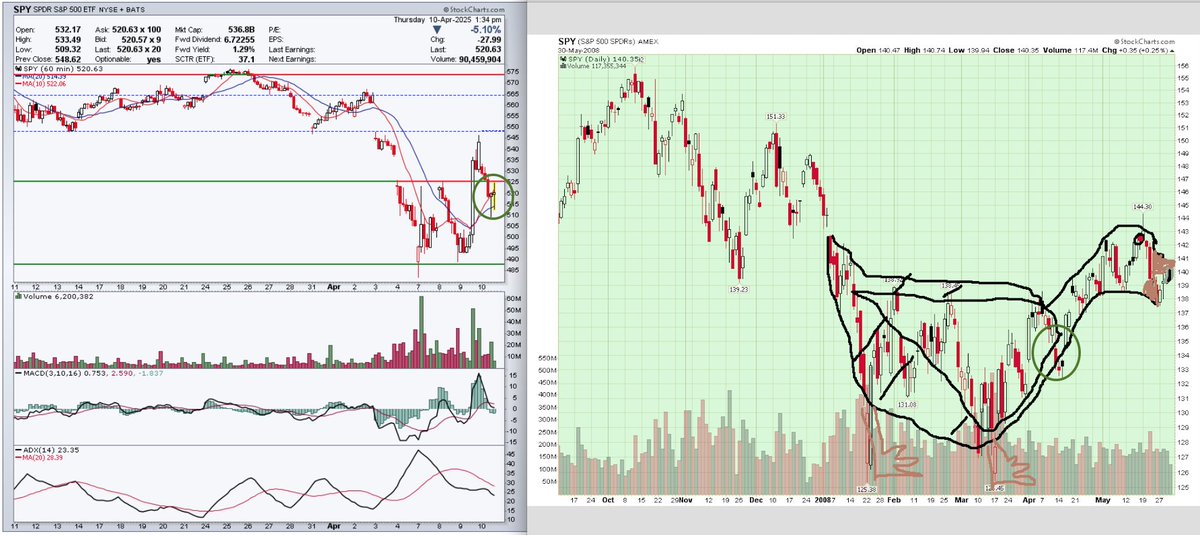Click the 131.08 price annotation
Image resolution: width=1200 pixels, height=535 pixels.
click(x=908, y=403)
